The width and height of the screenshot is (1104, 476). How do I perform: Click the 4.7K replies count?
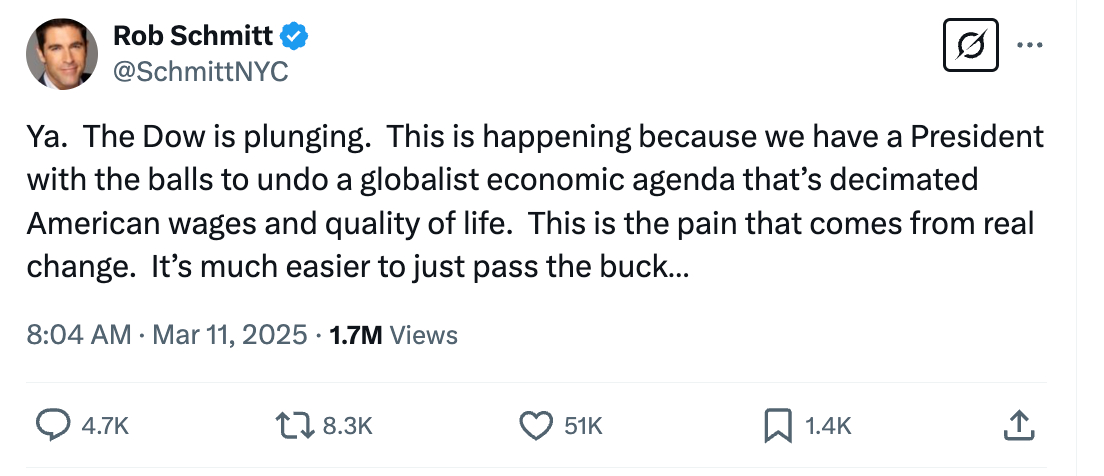click(105, 426)
